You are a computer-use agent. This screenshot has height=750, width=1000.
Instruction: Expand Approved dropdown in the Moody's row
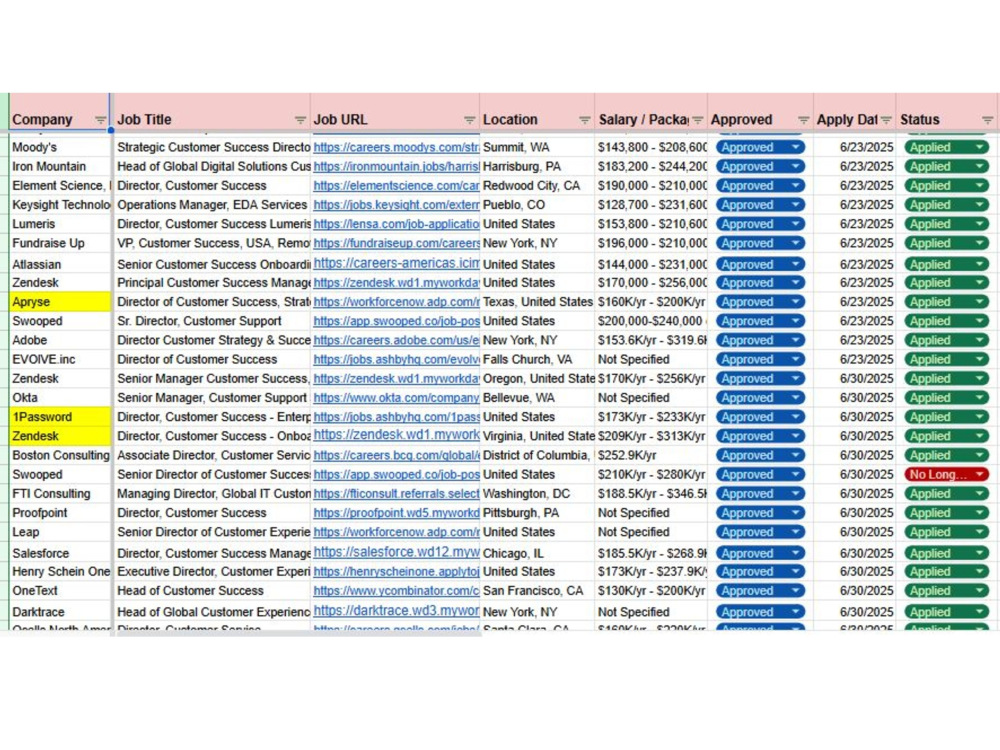pos(795,147)
